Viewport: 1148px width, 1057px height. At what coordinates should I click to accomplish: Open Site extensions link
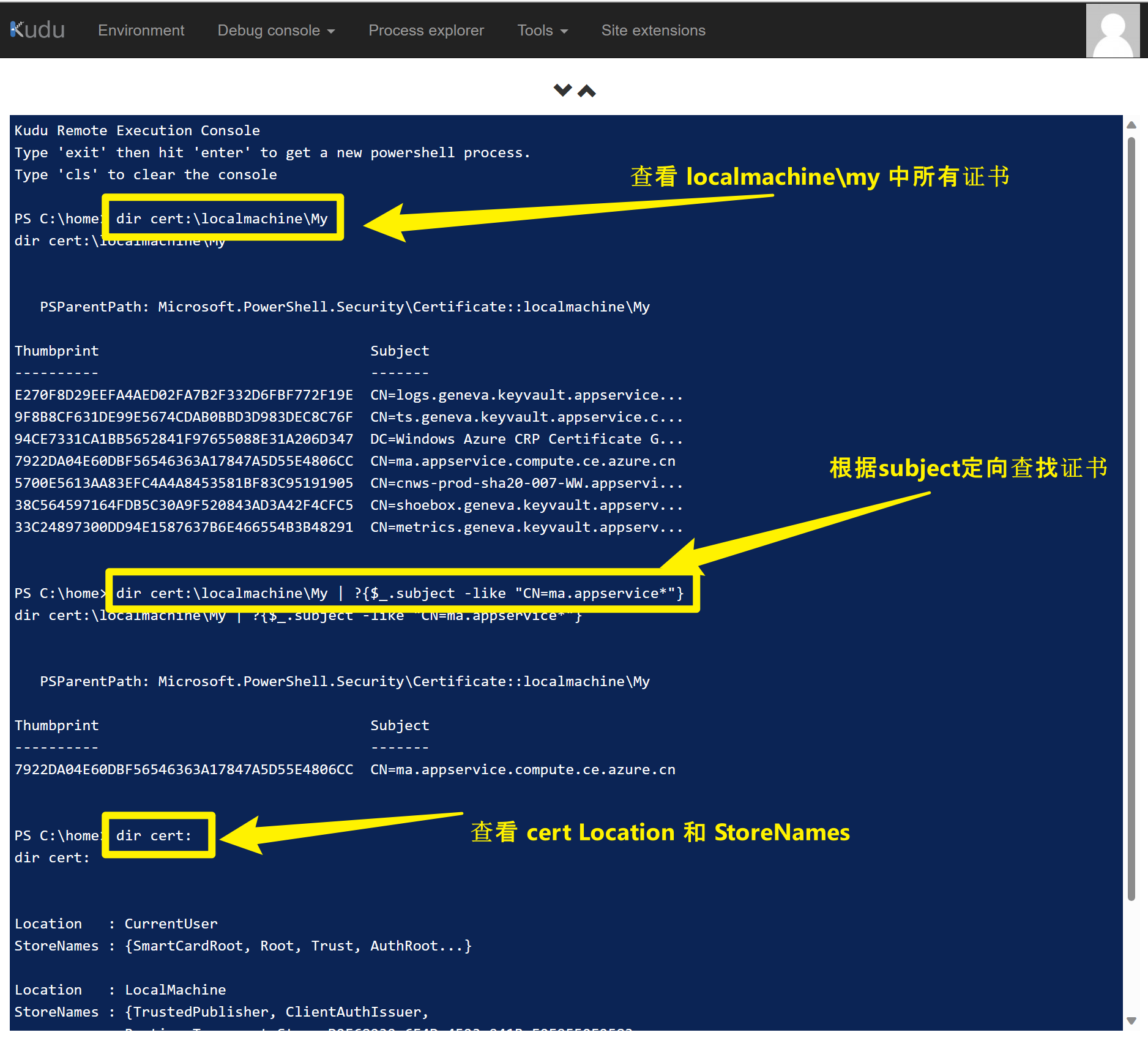pos(653,31)
